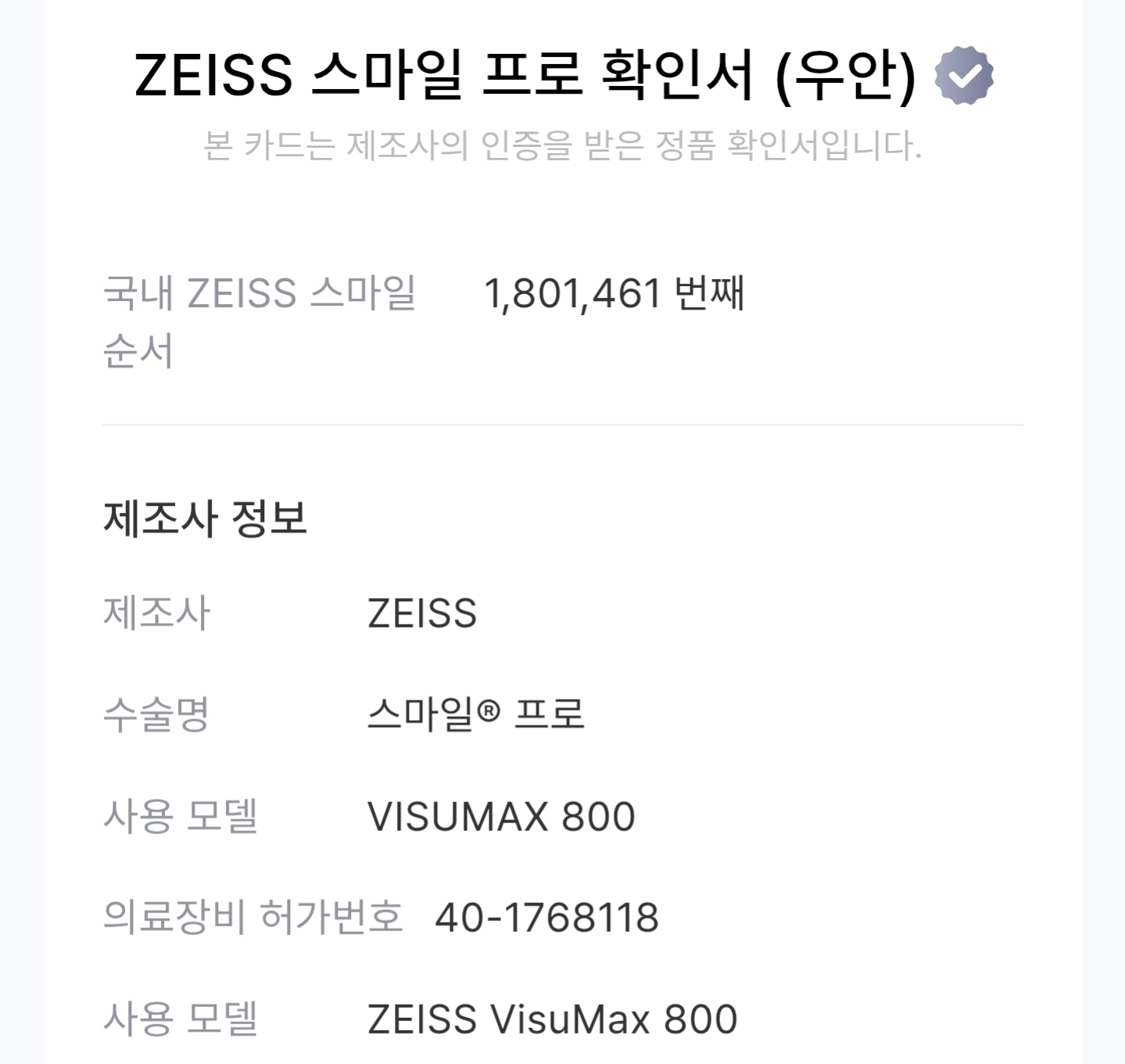Click 사용 모델 label beside ZEISS VisuMax 800
The width and height of the screenshot is (1125, 1064).
[180, 1019]
